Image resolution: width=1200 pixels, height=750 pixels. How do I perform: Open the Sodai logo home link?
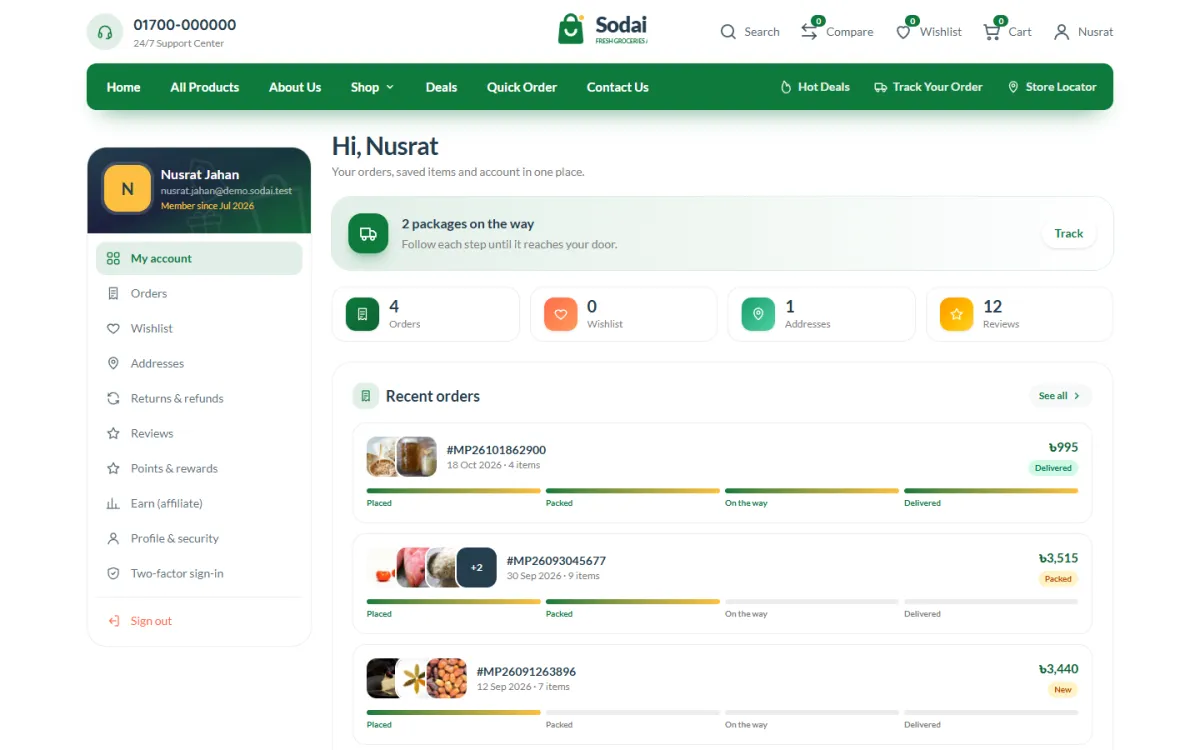tap(603, 29)
